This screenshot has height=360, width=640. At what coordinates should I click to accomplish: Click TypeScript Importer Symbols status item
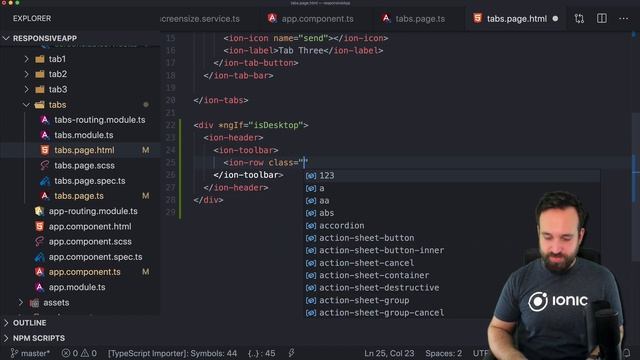[x=172, y=353]
